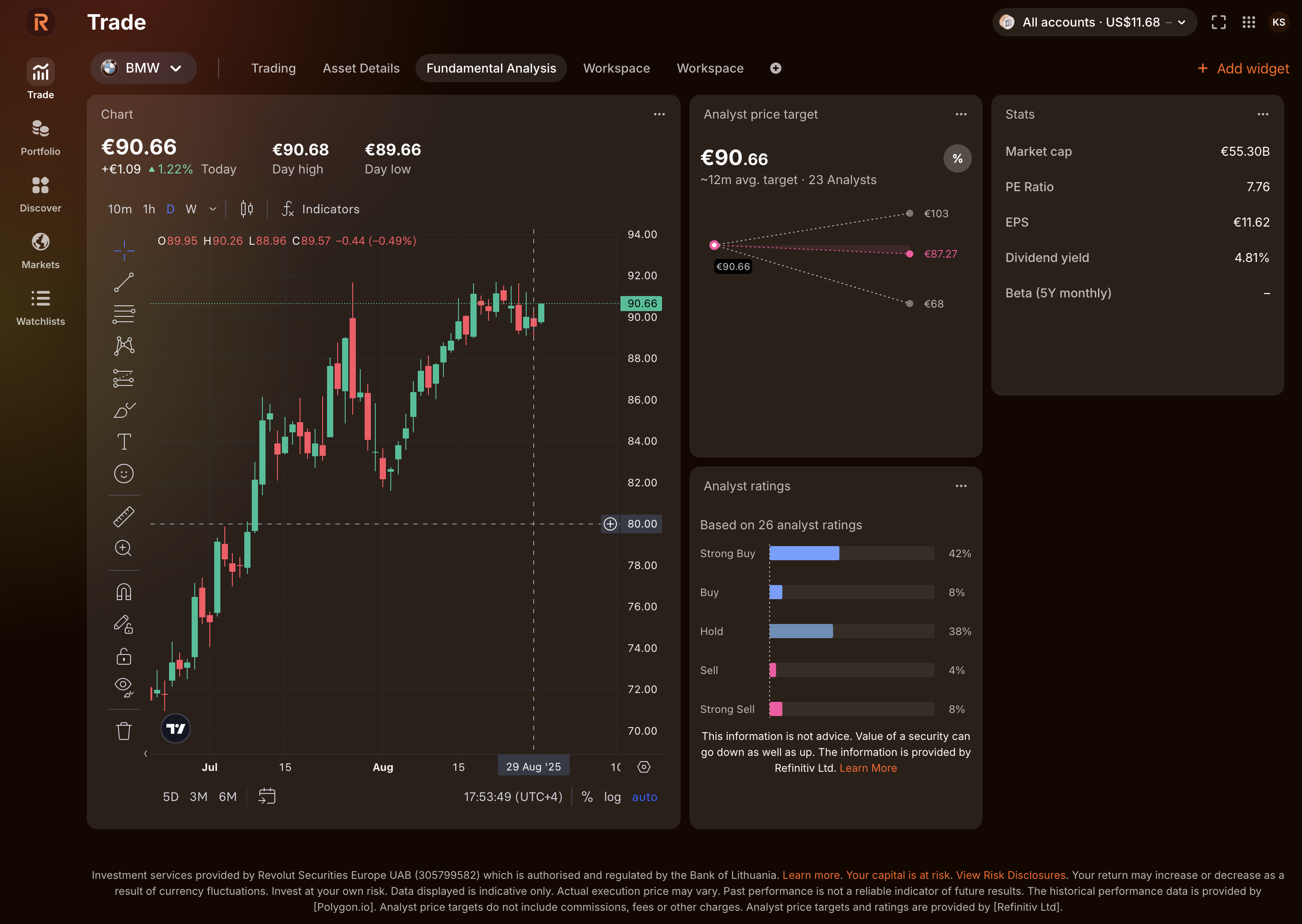This screenshot has width=1302, height=924.
Task: Open candlestick chart style selector
Action: click(x=247, y=209)
